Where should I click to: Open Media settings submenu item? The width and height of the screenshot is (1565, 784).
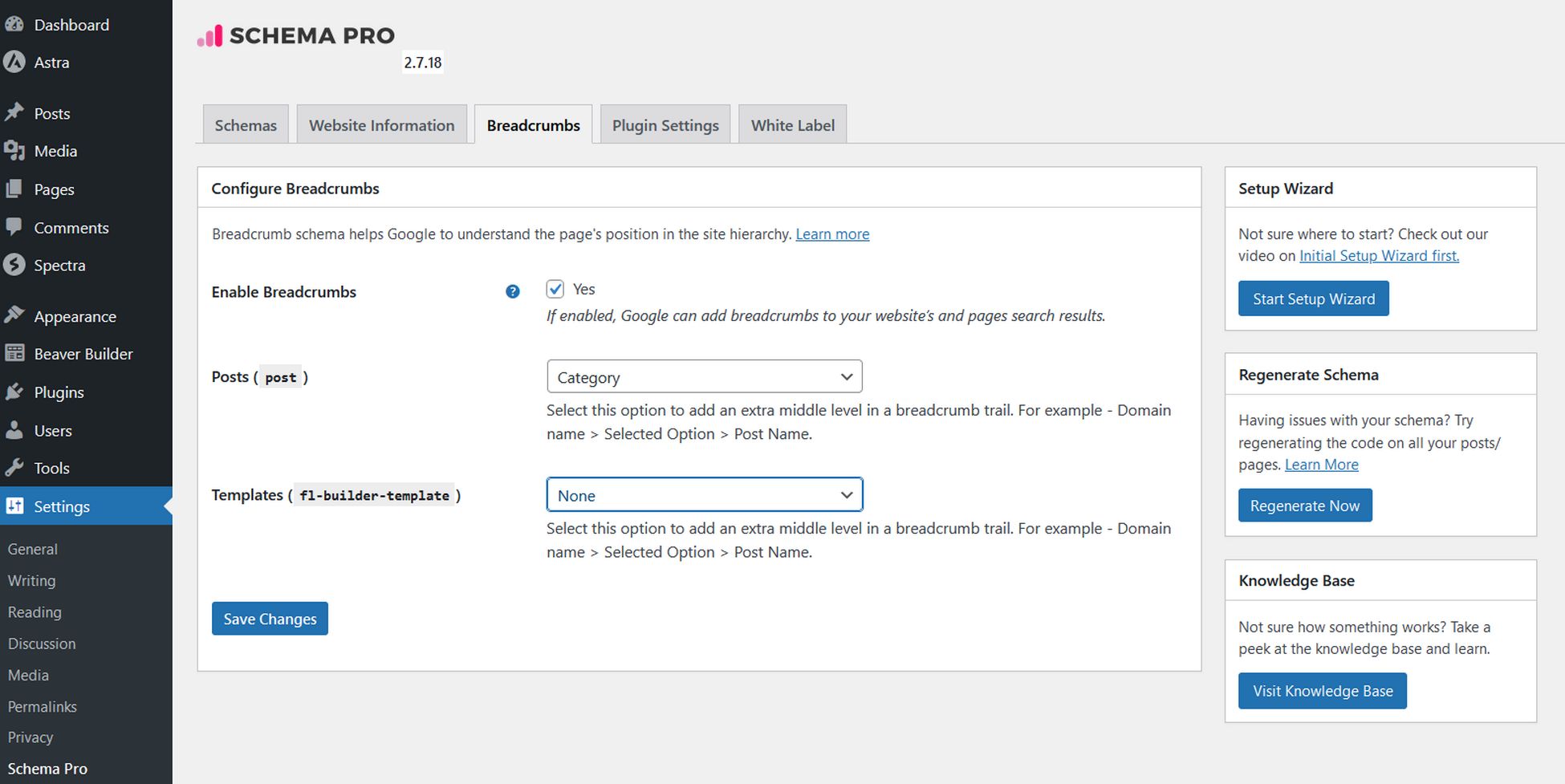tap(28, 675)
